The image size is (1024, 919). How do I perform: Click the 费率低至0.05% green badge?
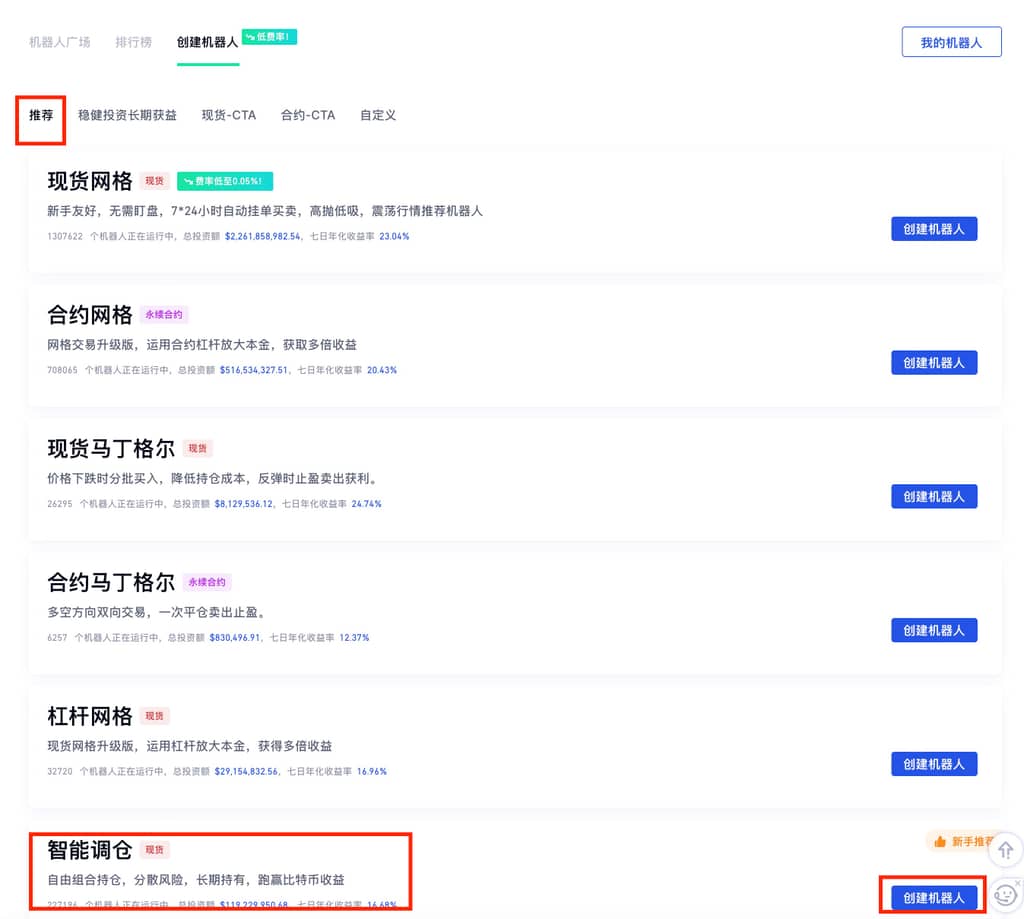225,181
